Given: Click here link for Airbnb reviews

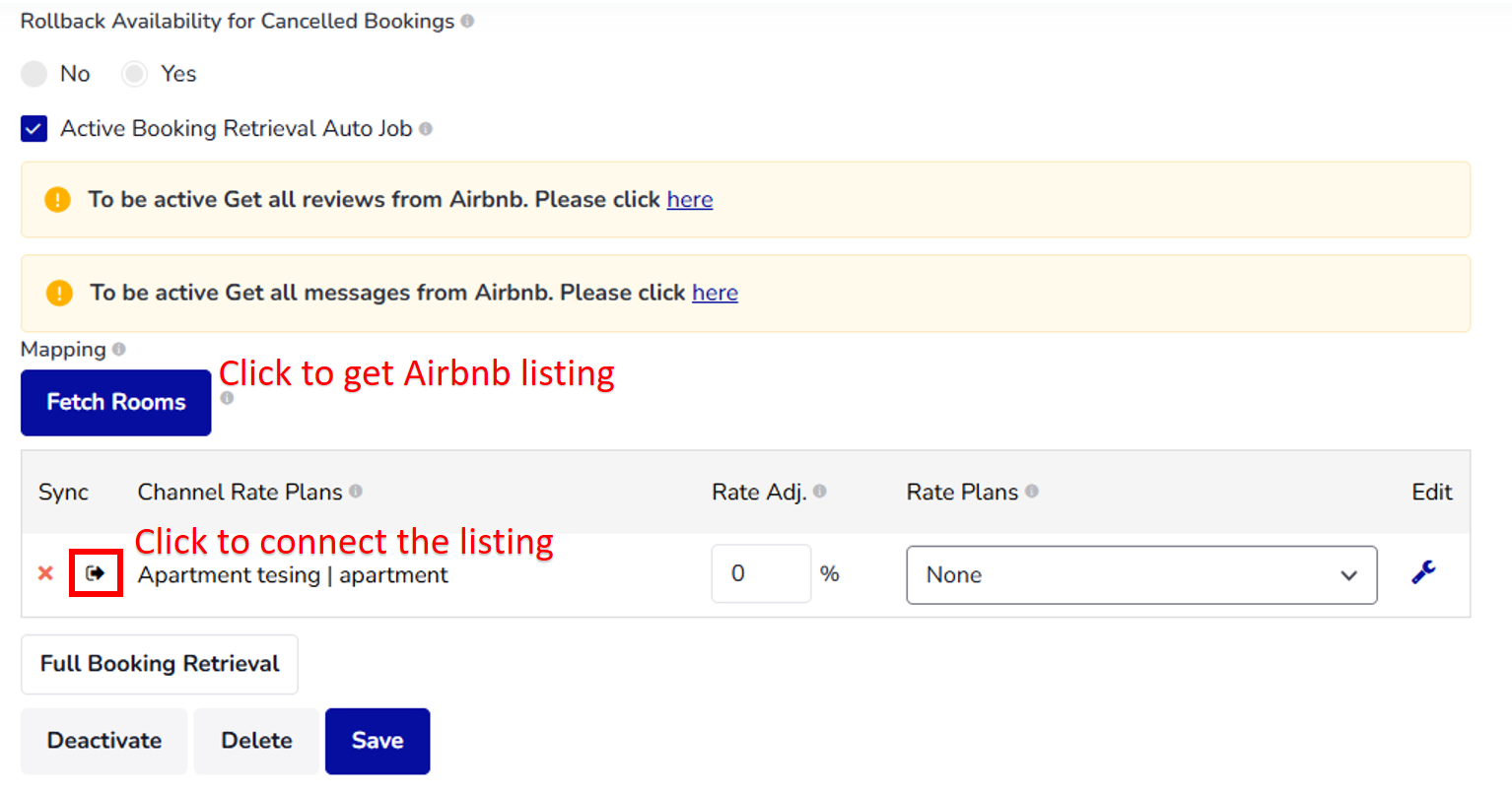Looking at the screenshot, I should tap(690, 200).
